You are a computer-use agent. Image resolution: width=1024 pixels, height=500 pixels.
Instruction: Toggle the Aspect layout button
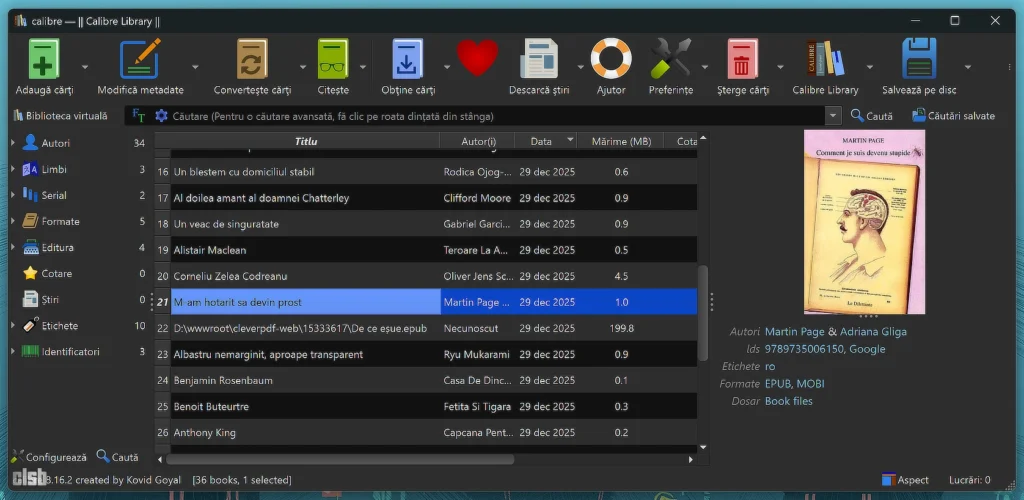pos(905,480)
